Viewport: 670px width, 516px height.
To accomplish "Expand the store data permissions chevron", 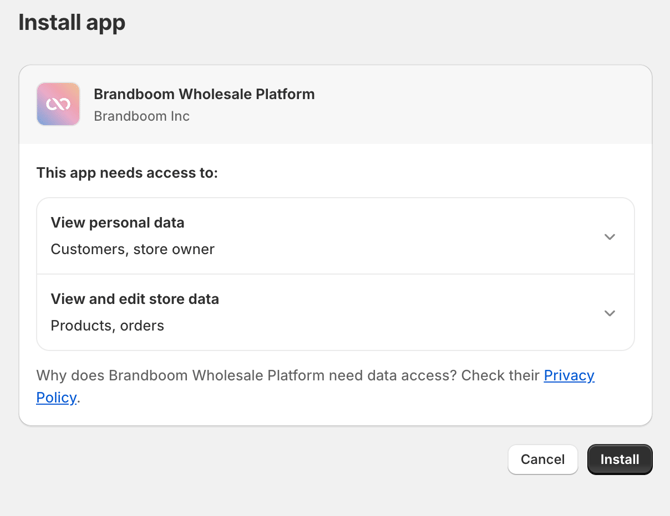I will pyautogui.click(x=609, y=313).
